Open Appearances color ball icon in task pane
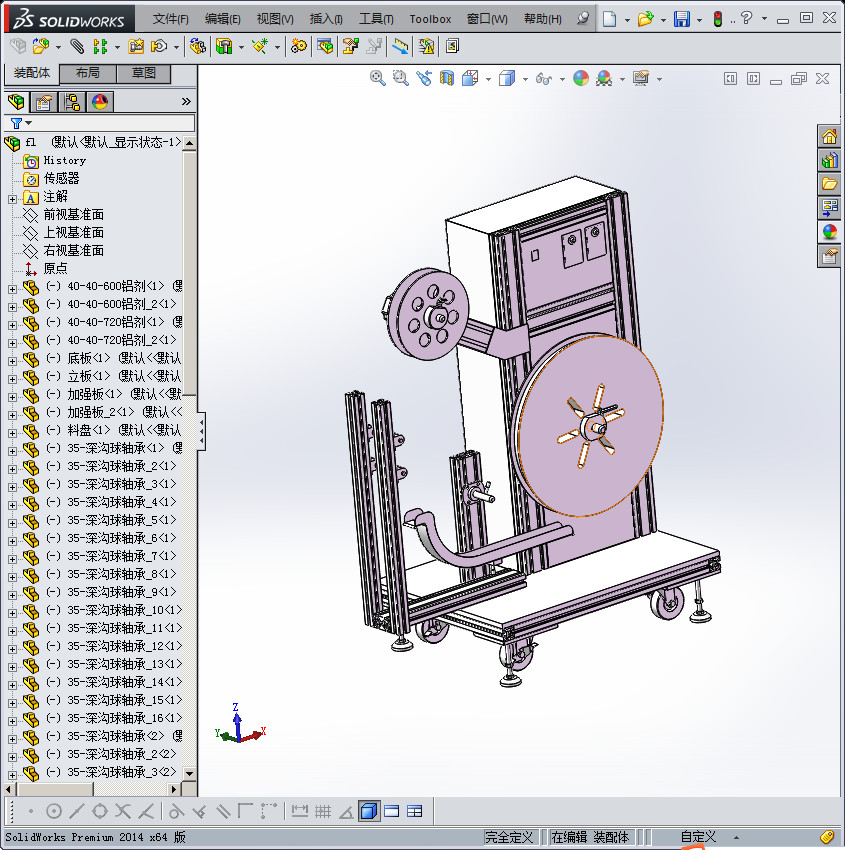This screenshot has width=845, height=850. (829, 231)
